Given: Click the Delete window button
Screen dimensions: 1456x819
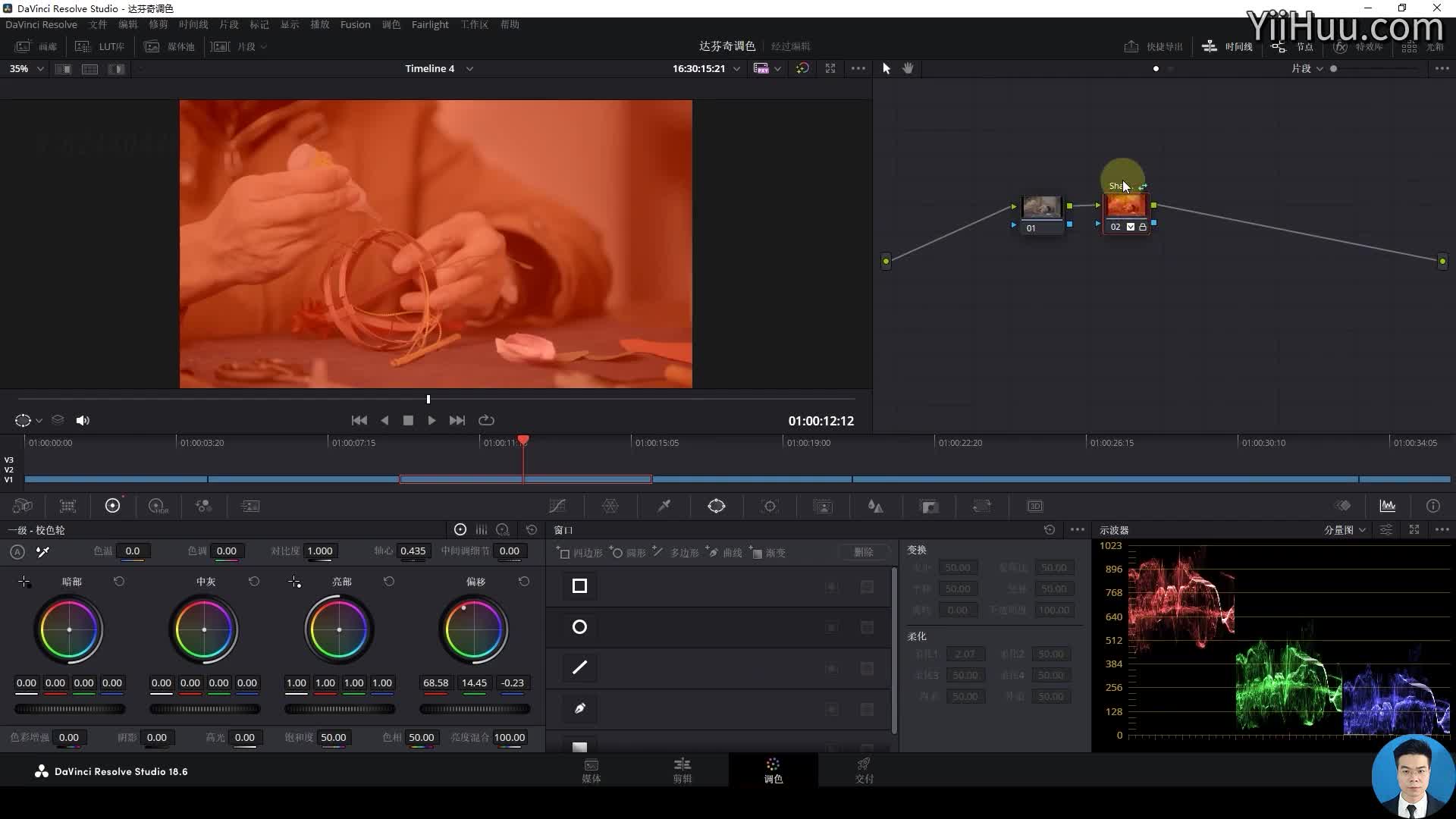Looking at the screenshot, I should (x=864, y=552).
